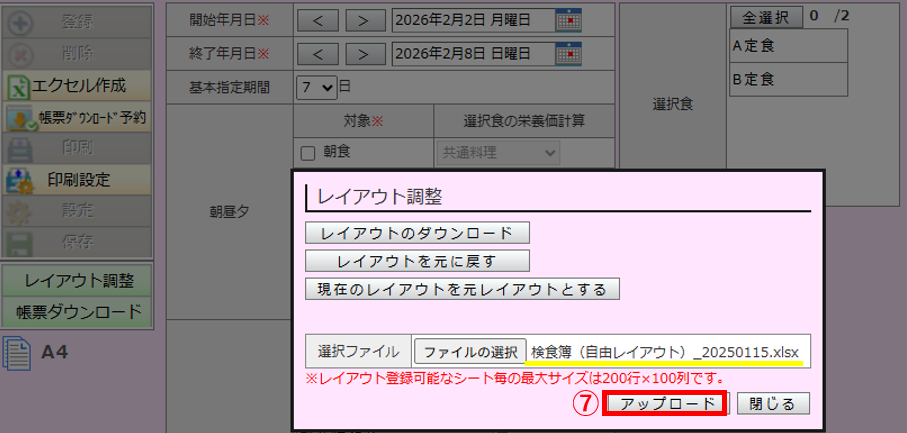The width and height of the screenshot is (907, 433).
Task: Click レイアウトのダウンロード button
Action: click(417, 232)
